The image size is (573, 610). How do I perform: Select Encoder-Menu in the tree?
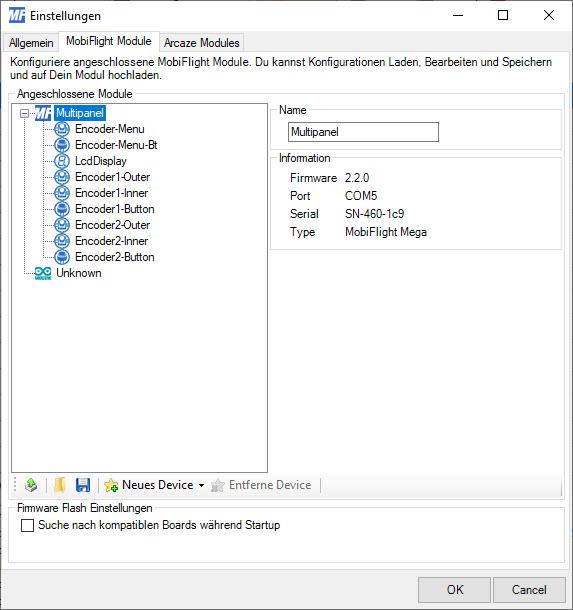[110, 129]
